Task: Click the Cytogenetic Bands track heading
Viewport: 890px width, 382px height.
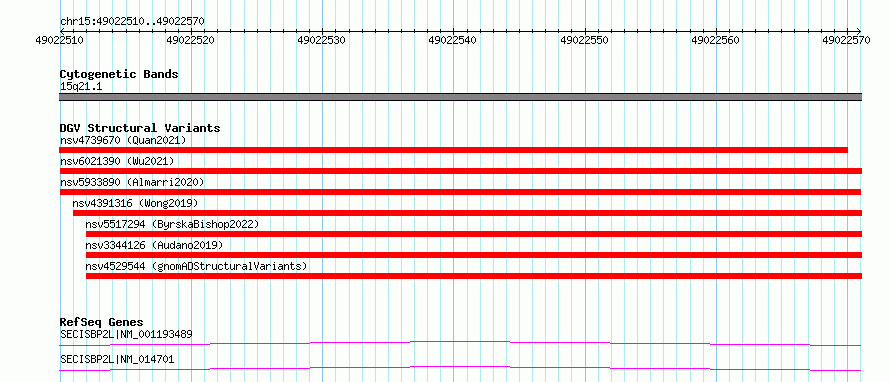Action: pos(119,74)
